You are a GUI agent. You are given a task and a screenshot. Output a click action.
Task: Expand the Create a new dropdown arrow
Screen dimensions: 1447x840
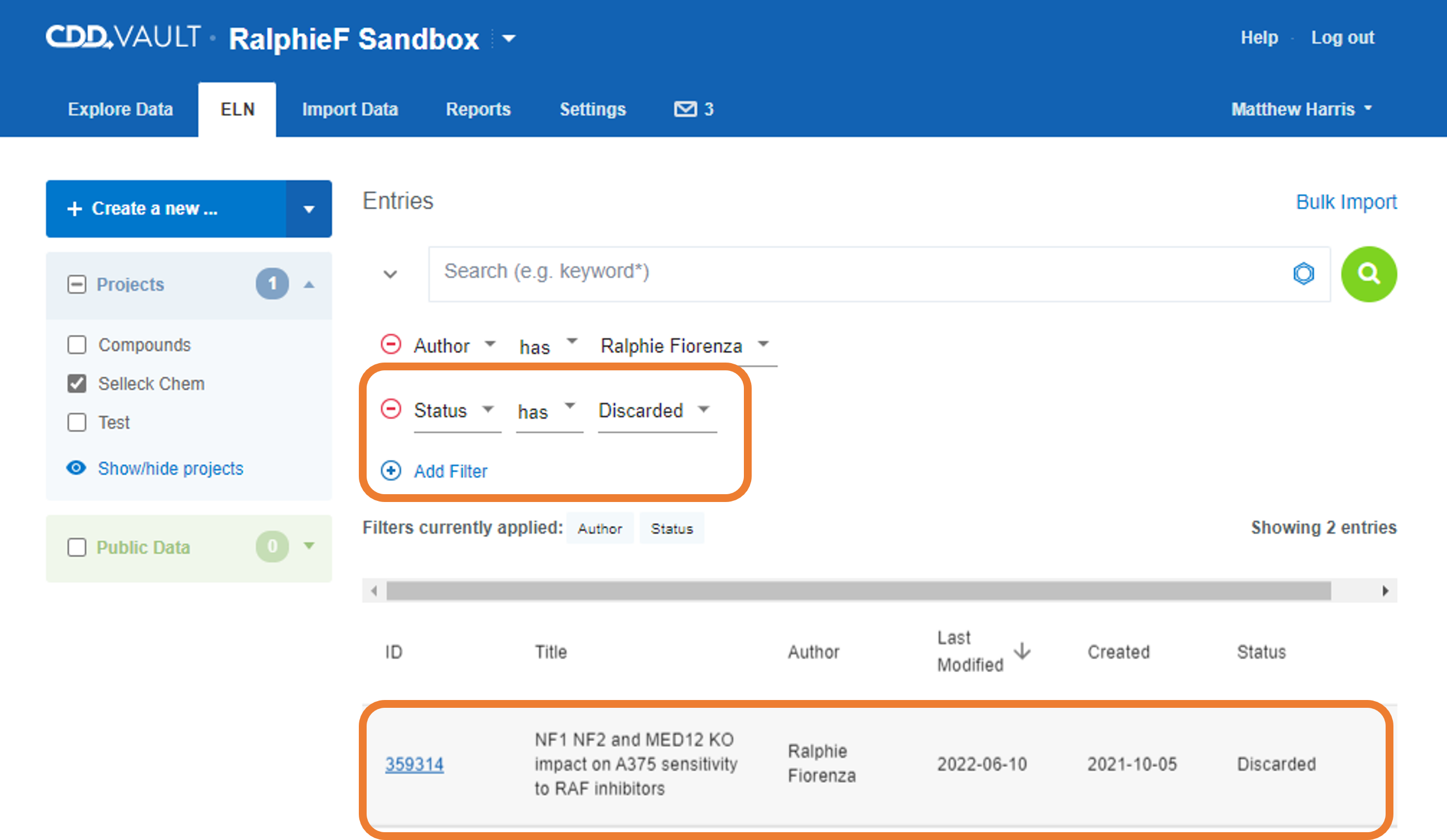tap(309, 209)
